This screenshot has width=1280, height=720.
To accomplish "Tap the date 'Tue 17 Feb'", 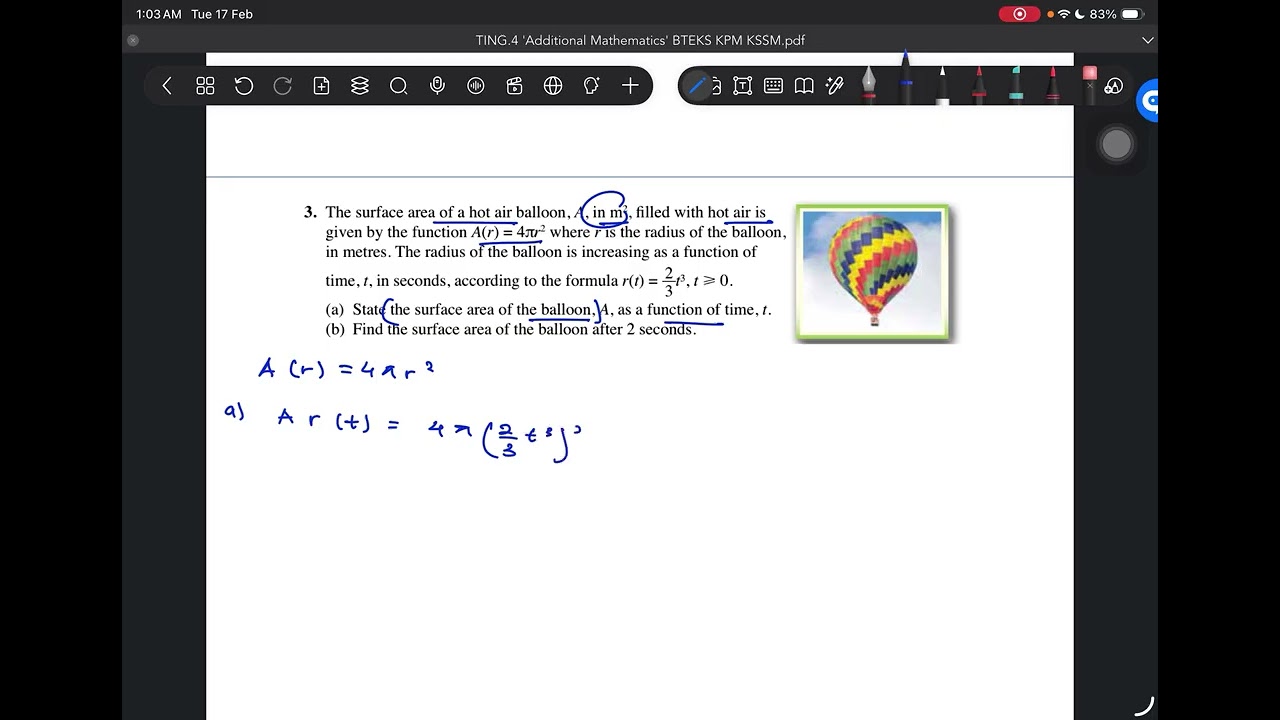I will (222, 14).
